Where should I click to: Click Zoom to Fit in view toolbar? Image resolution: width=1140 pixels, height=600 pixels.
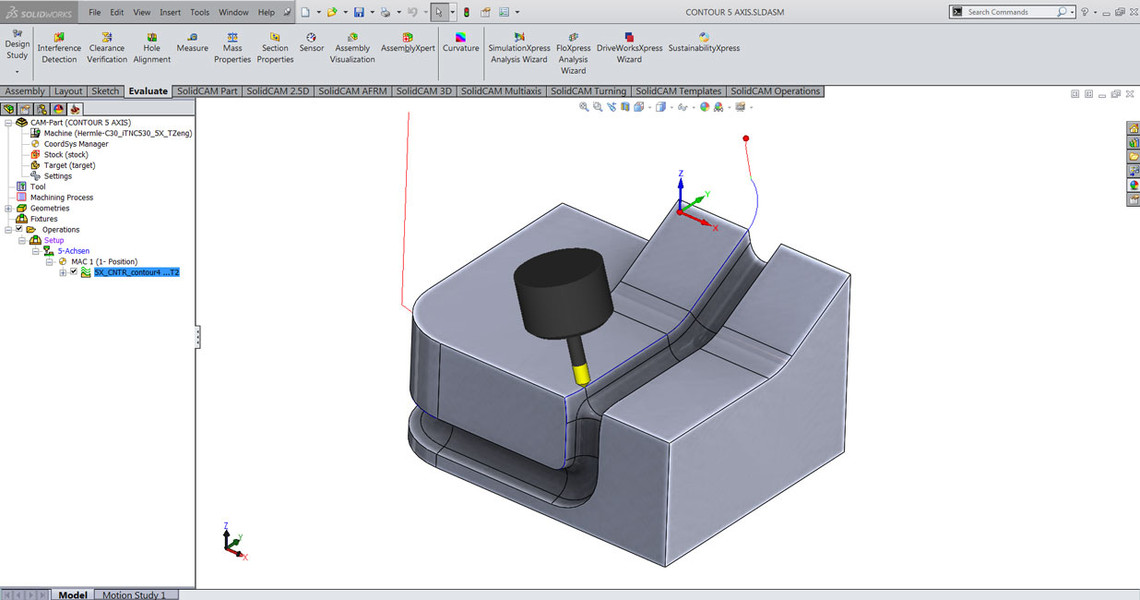tap(583, 107)
